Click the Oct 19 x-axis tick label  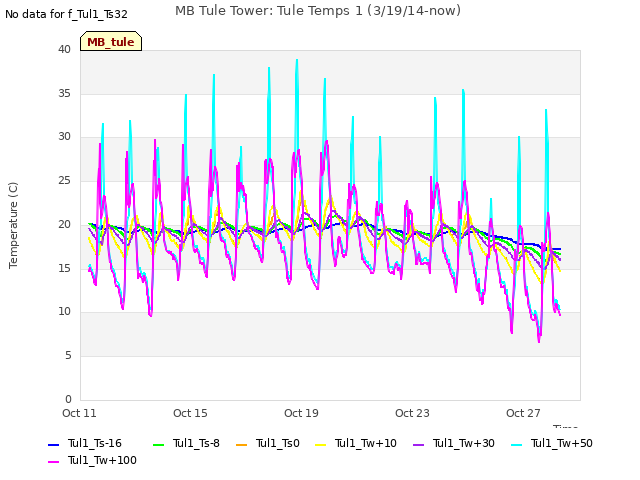[301, 413]
